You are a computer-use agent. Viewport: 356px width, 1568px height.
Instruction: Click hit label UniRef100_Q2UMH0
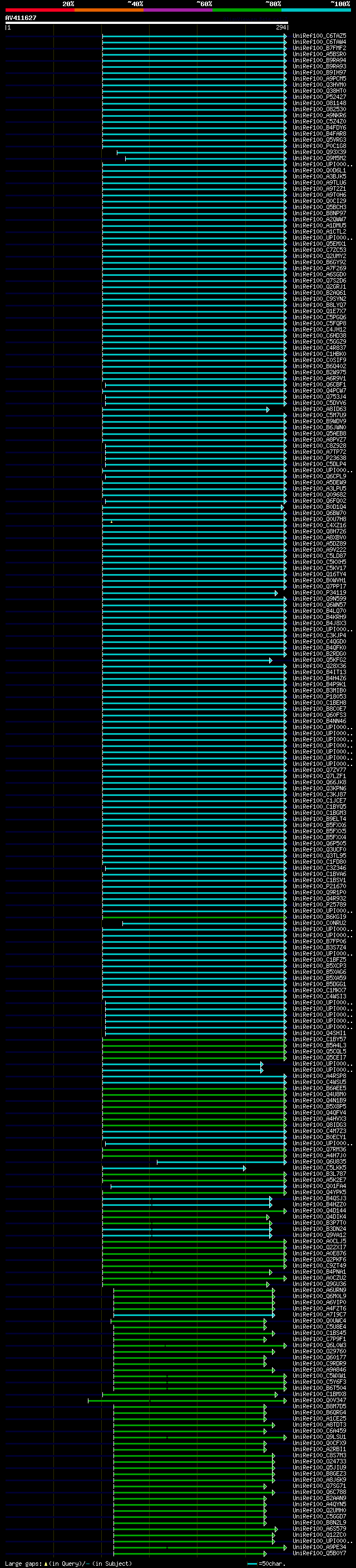pos(319,1510)
